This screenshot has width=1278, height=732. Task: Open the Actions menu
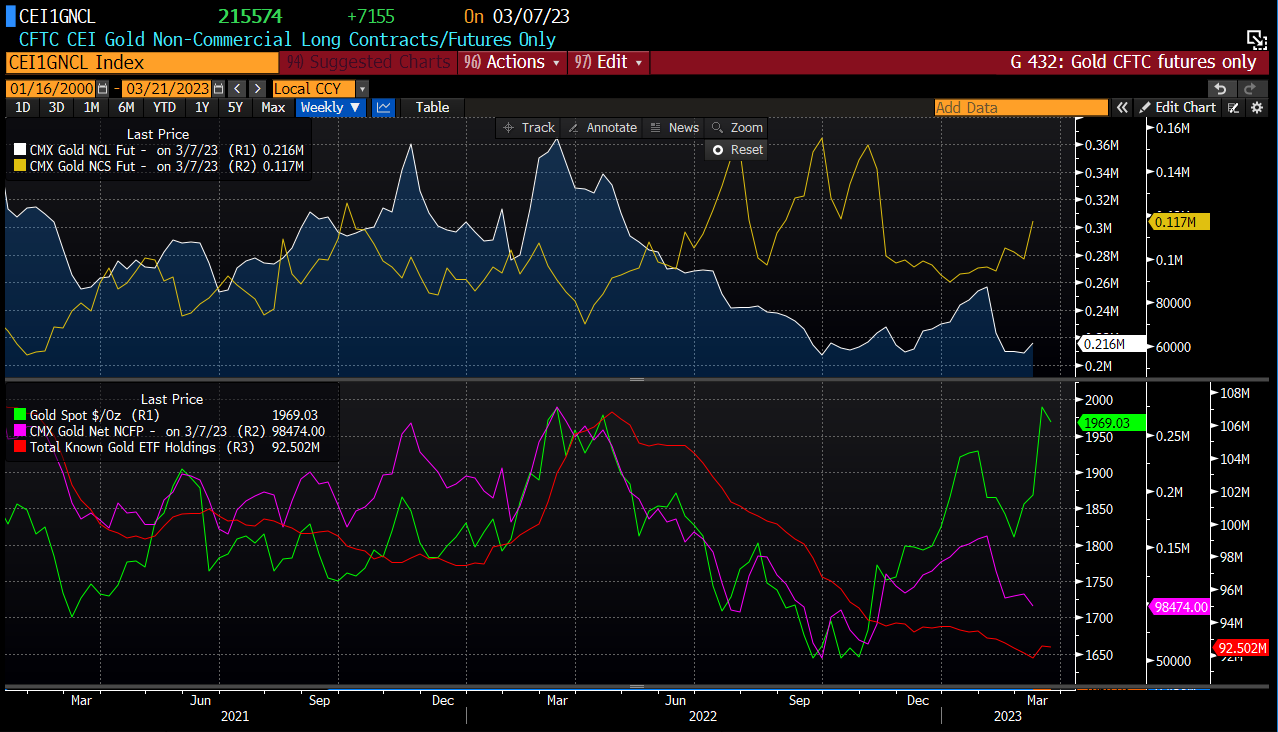coord(512,62)
